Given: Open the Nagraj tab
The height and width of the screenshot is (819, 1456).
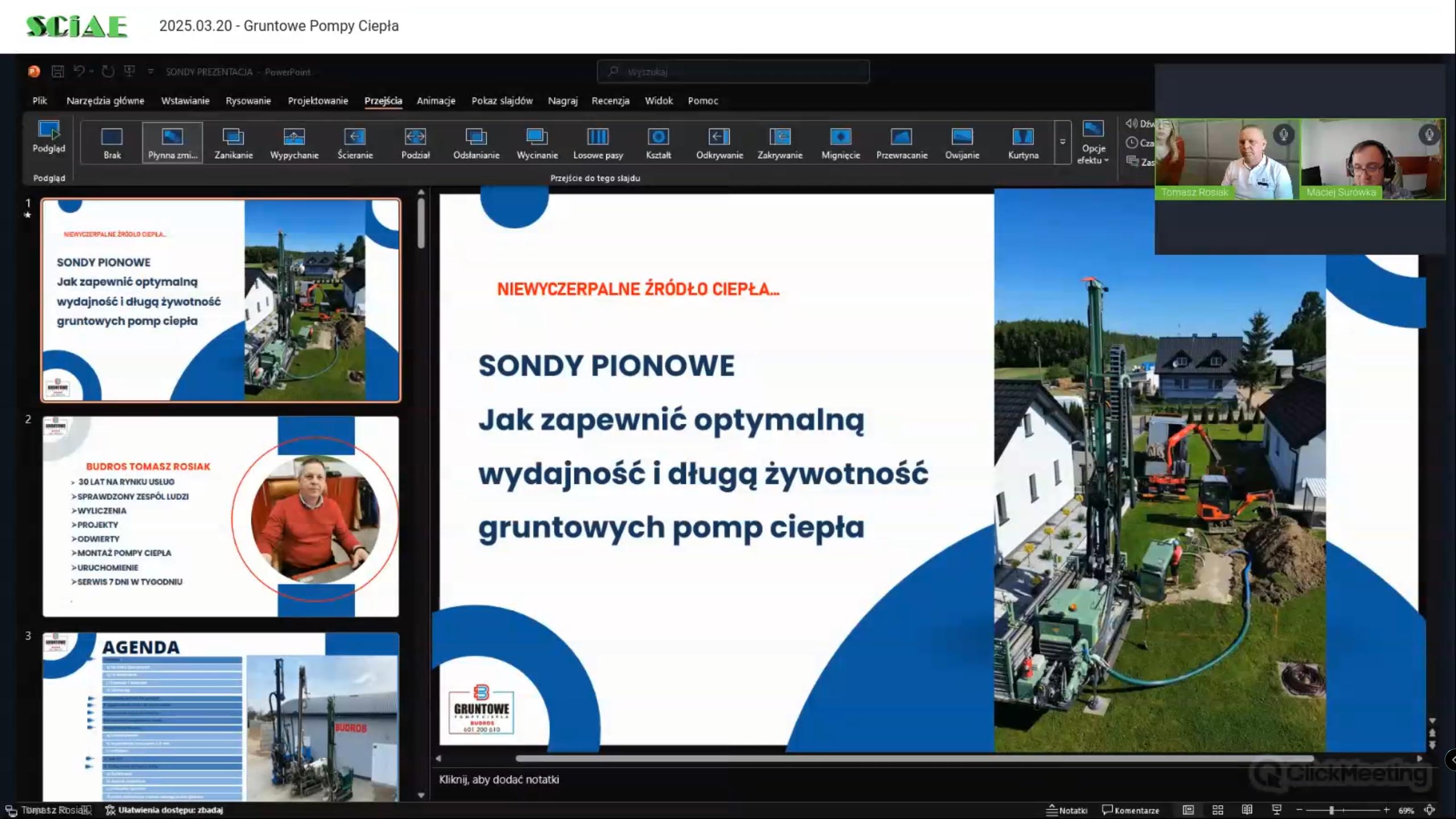Looking at the screenshot, I should (563, 101).
